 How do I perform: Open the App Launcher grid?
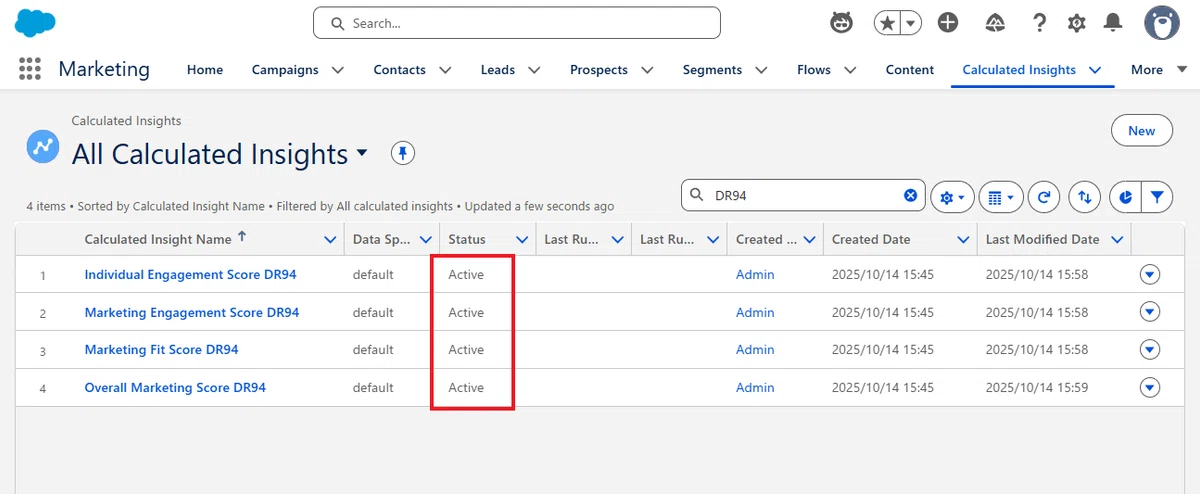[30, 69]
